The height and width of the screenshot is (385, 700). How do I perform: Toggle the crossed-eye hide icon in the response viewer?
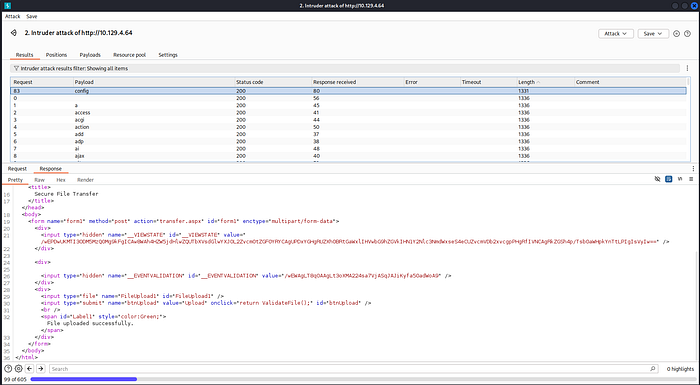tap(657, 179)
